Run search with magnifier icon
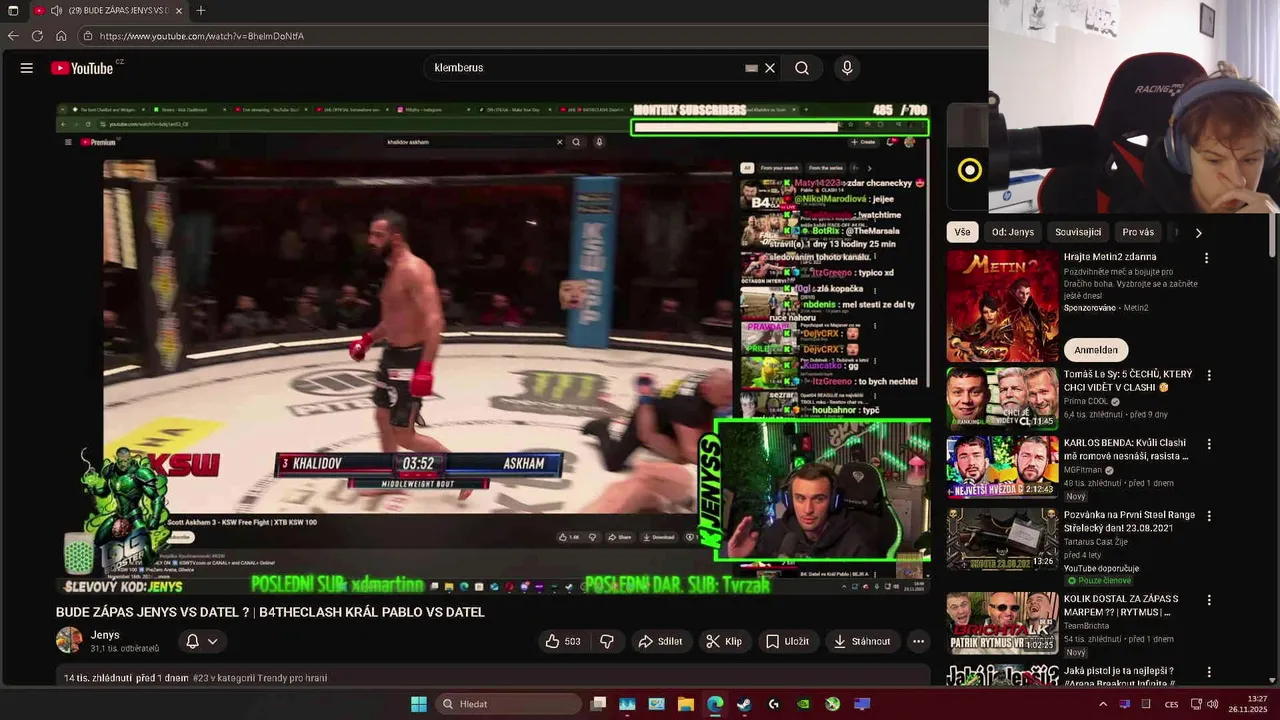 click(802, 68)
